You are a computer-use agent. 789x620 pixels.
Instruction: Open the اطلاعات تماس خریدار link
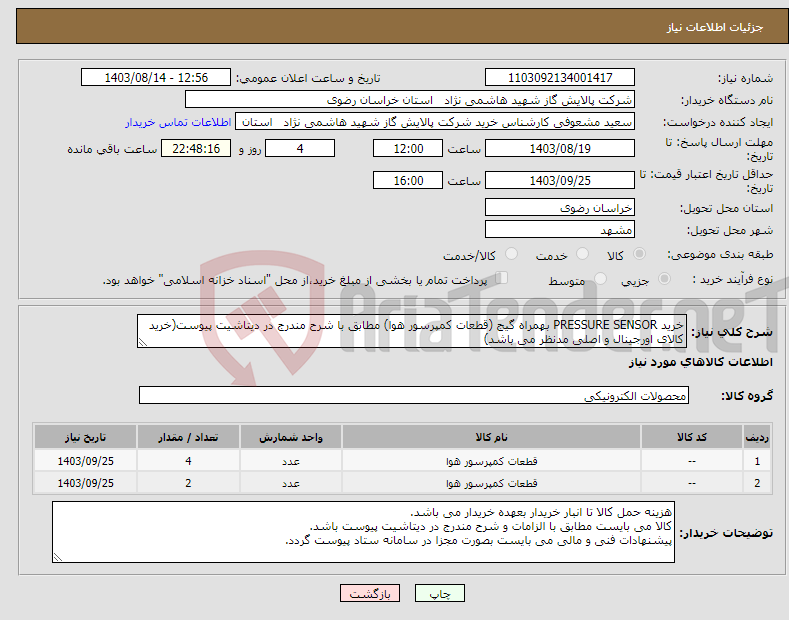[x=178, y=122]
